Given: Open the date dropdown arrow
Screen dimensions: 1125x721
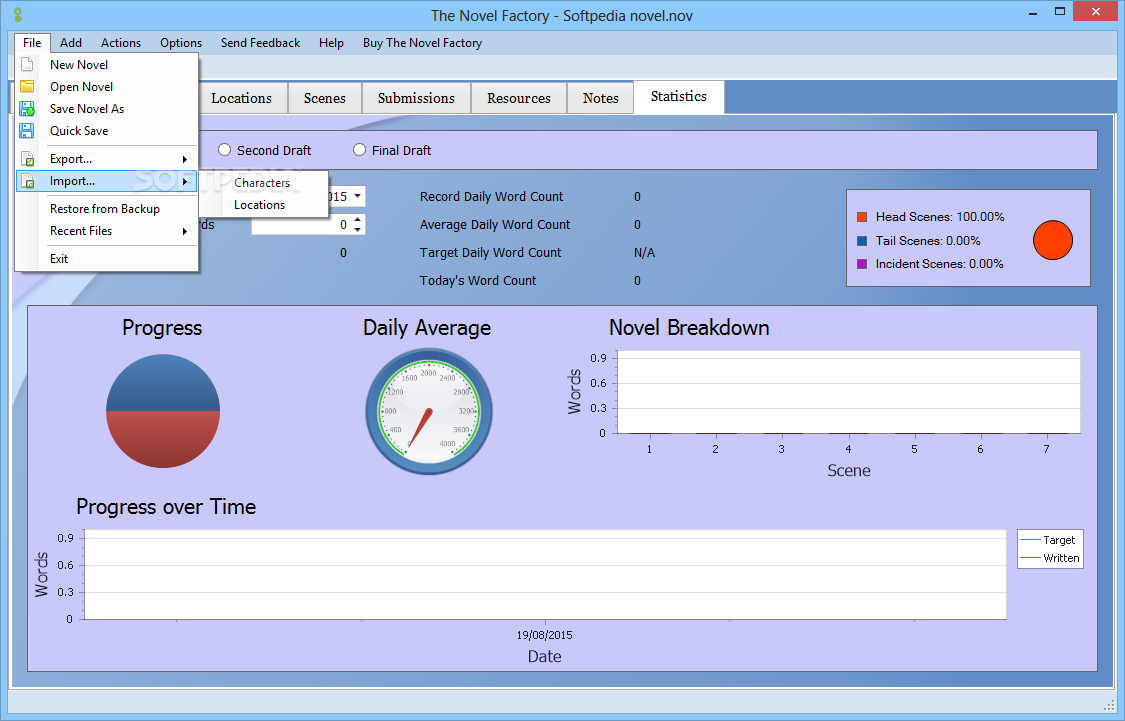Looking at the screenshot, I should 357,196.
